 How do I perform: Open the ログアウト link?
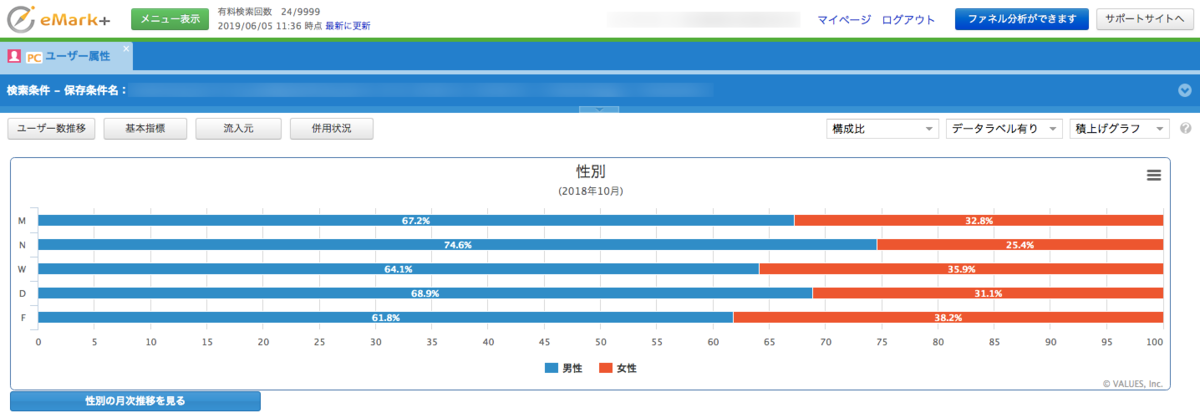click(908, 19)
